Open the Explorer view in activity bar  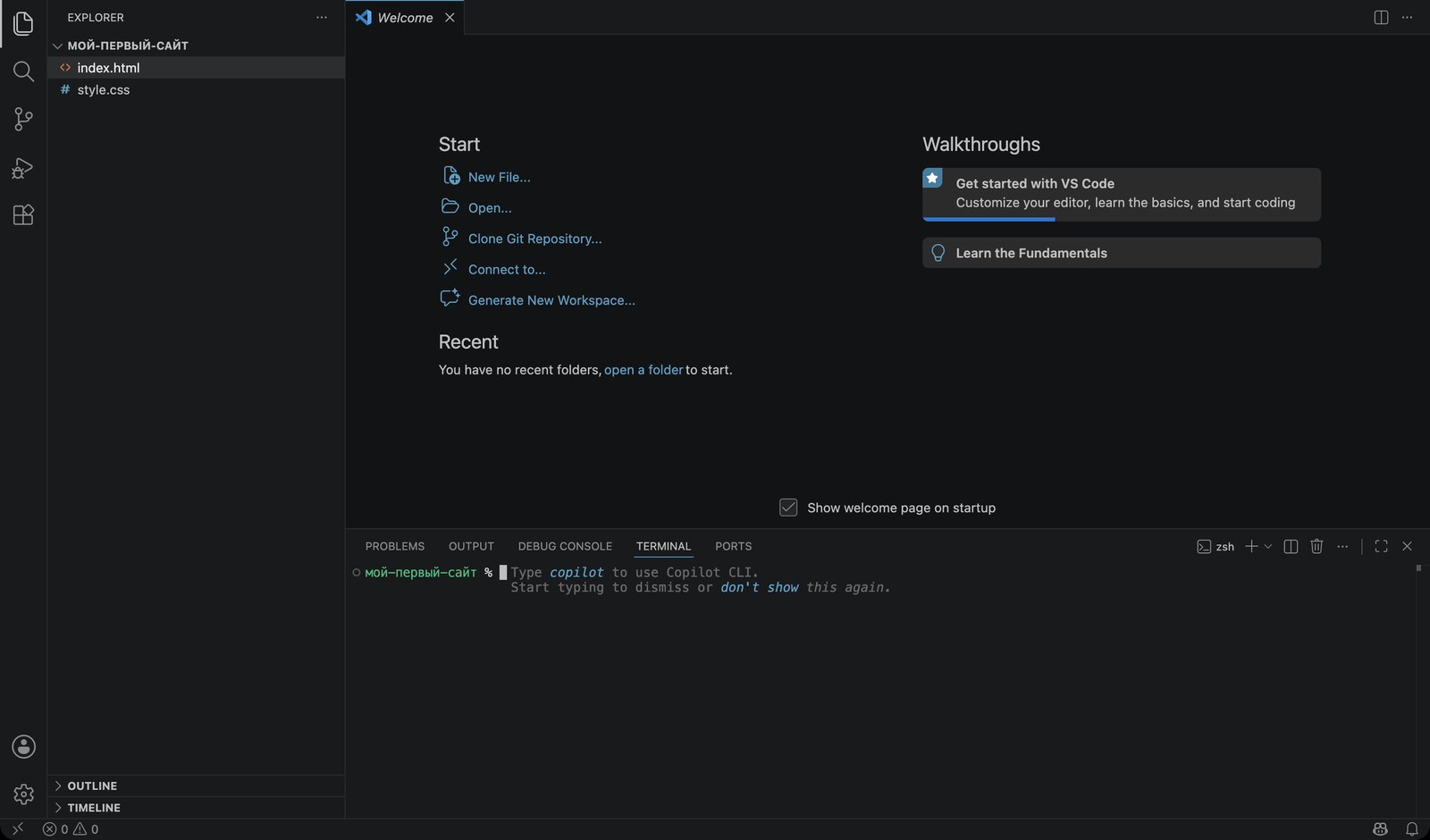pos(23,23)
